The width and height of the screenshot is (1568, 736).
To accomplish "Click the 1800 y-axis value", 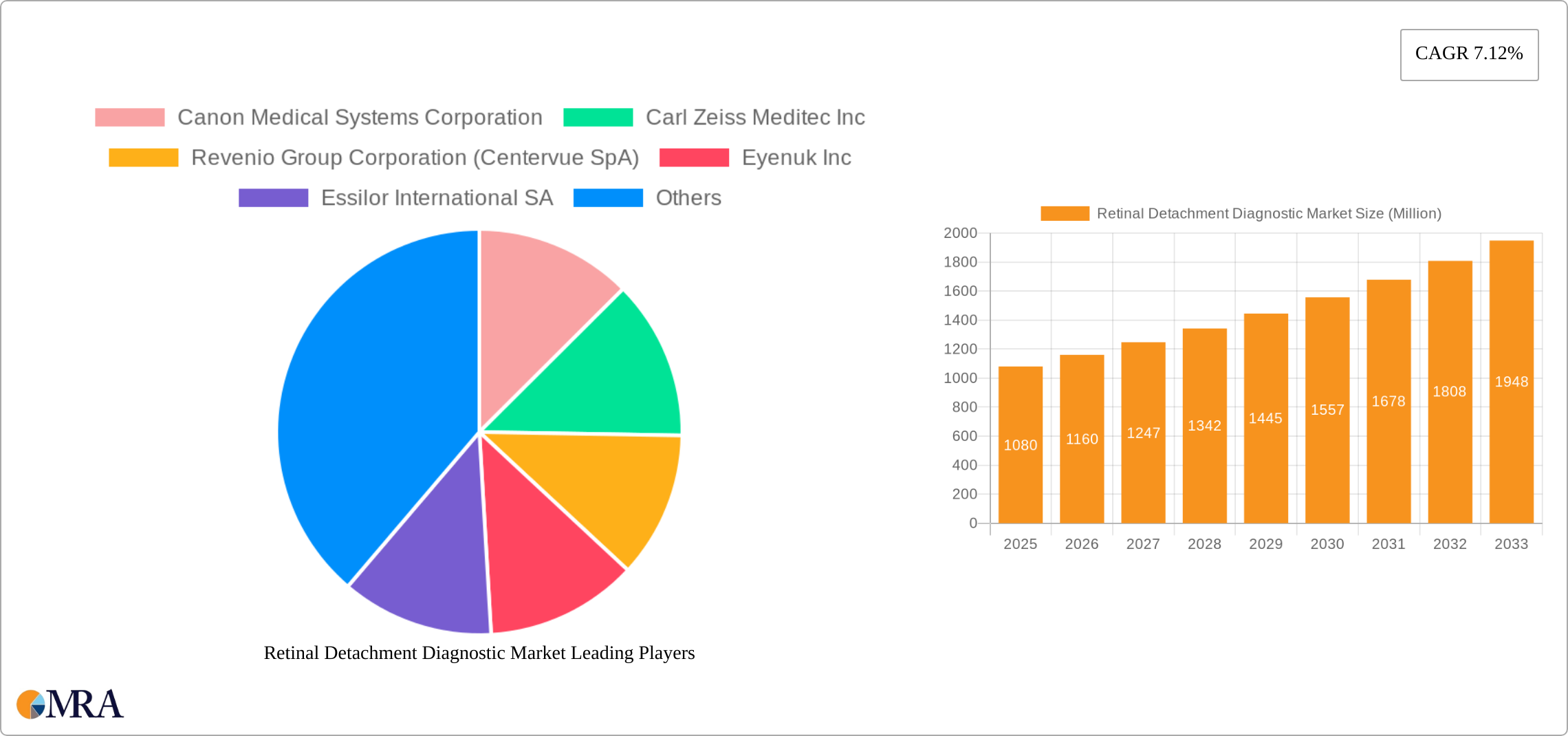I will point(961,262).
